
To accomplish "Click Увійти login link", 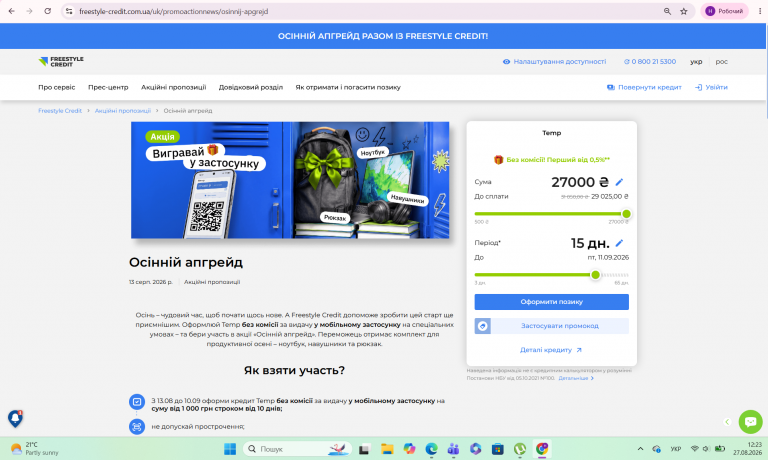I will (x=711, y=87).
